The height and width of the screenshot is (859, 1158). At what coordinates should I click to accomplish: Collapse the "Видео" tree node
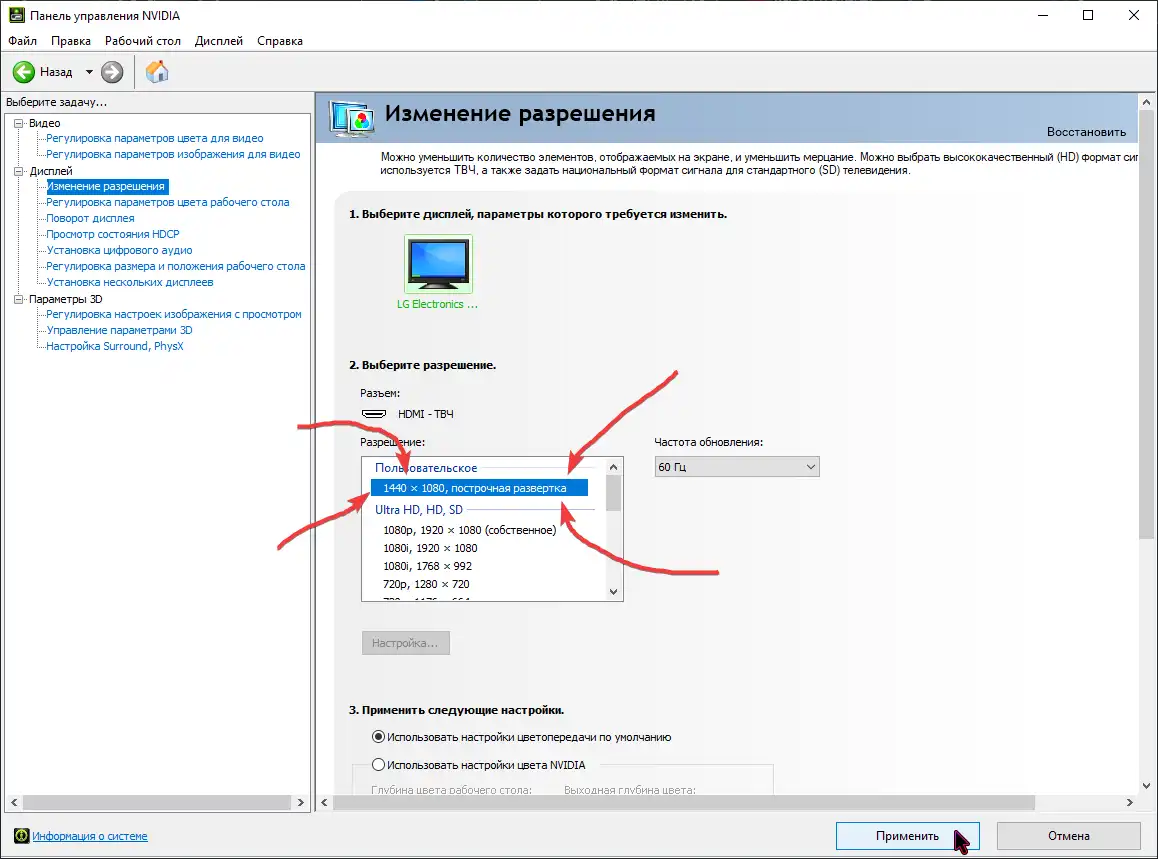19,123
